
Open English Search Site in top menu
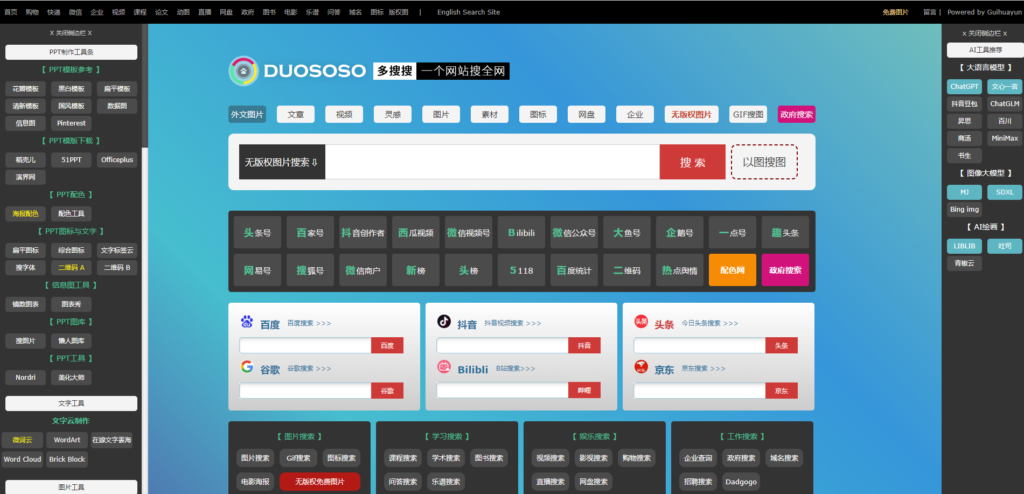pyautogui.click(x=468, y=12)
